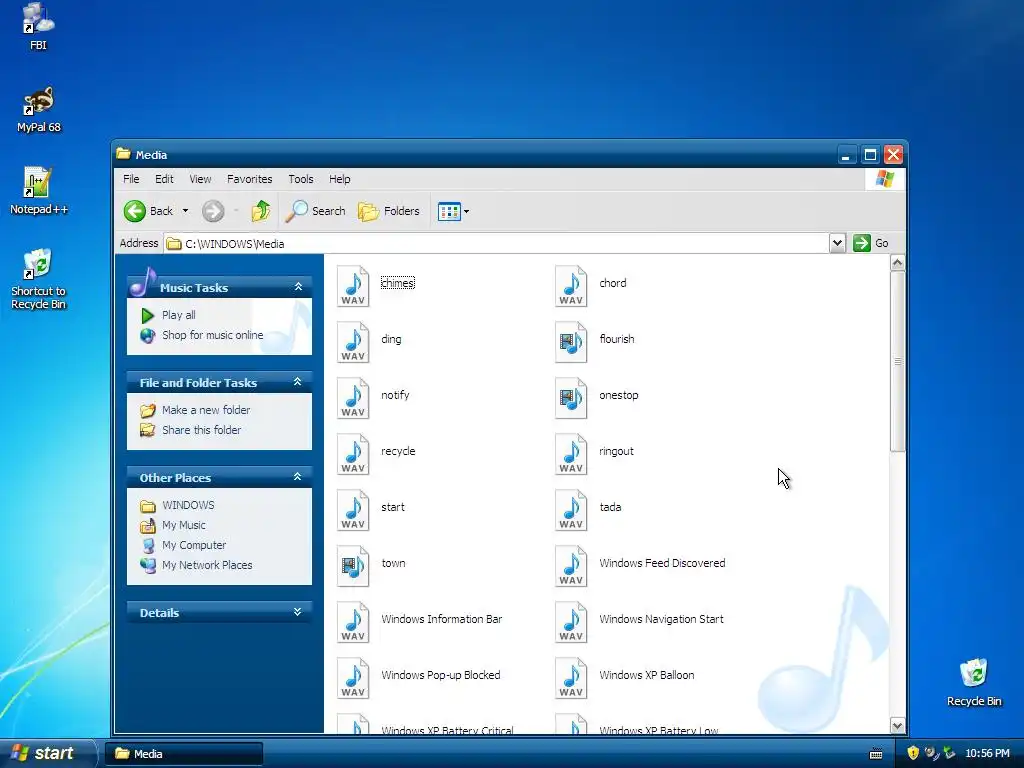Viewport: 1024px width, 768px height.
Task: Select Windows Feed Discovered file icon
Action: (571, 566)
